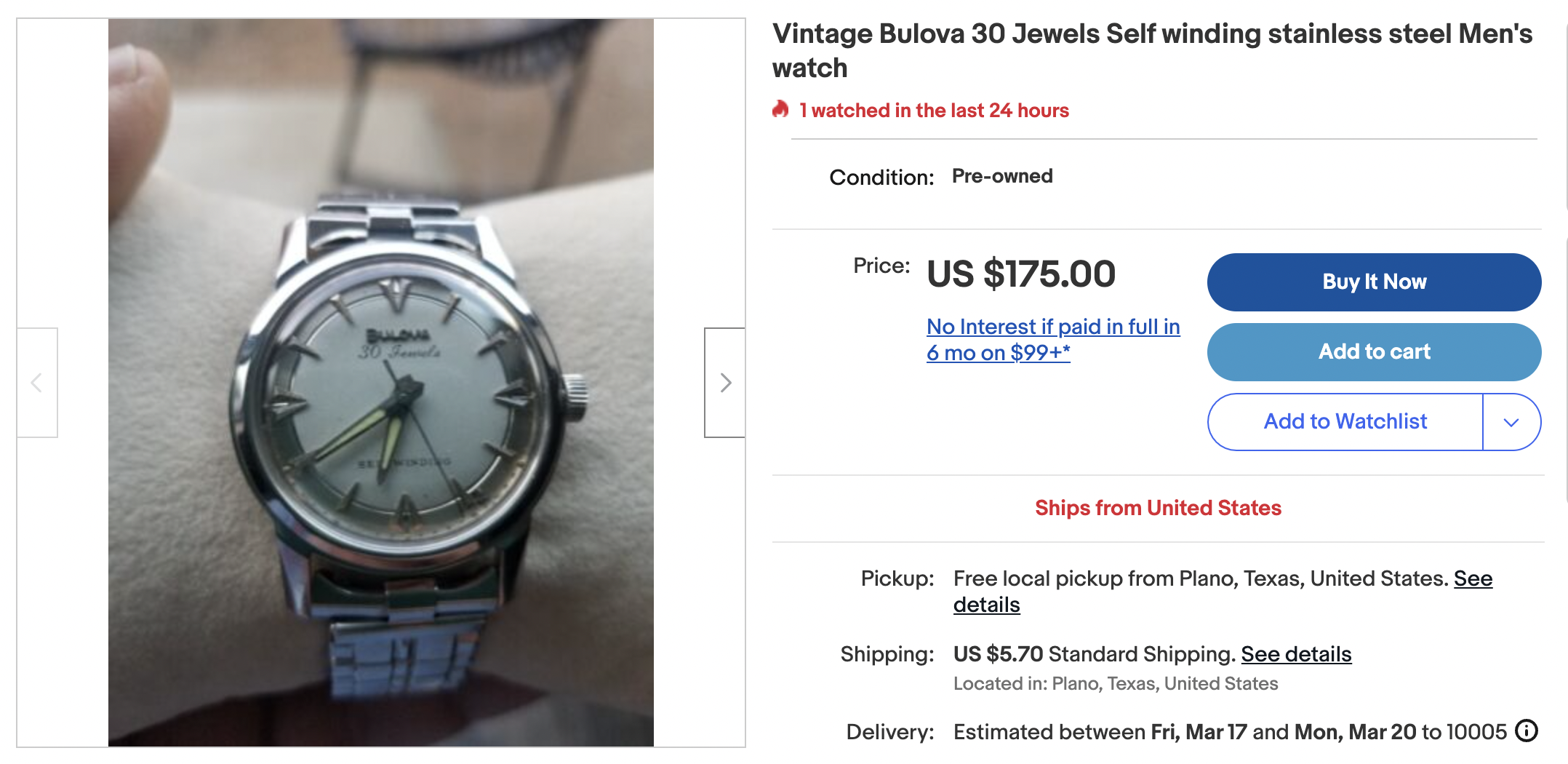Click the US $5.70 shipping cost
Image resolution: width=1568 pixels, height=764 pixels.
click(x=998, y=654)
